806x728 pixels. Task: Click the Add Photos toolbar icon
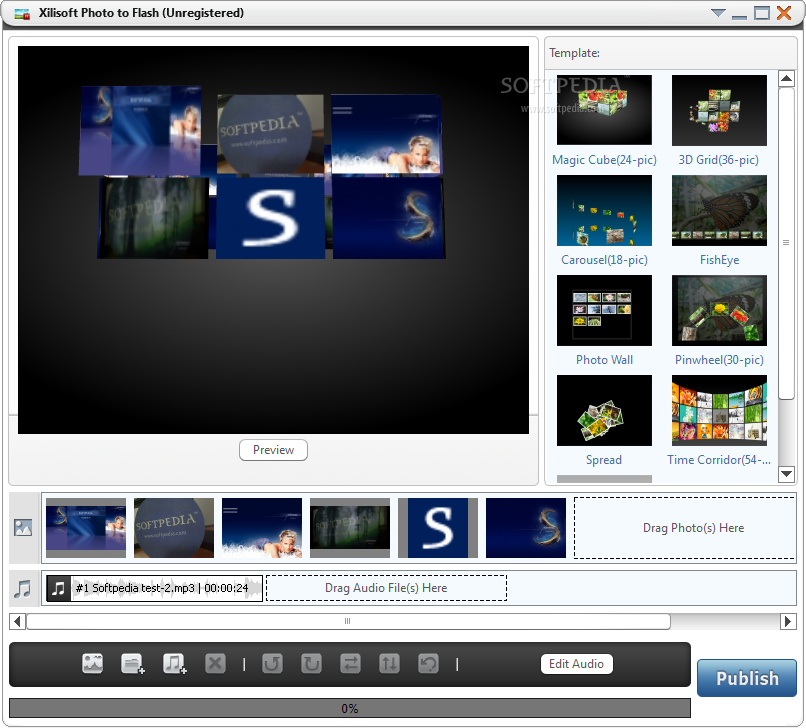pyautogui.click(x=93, y=663)
